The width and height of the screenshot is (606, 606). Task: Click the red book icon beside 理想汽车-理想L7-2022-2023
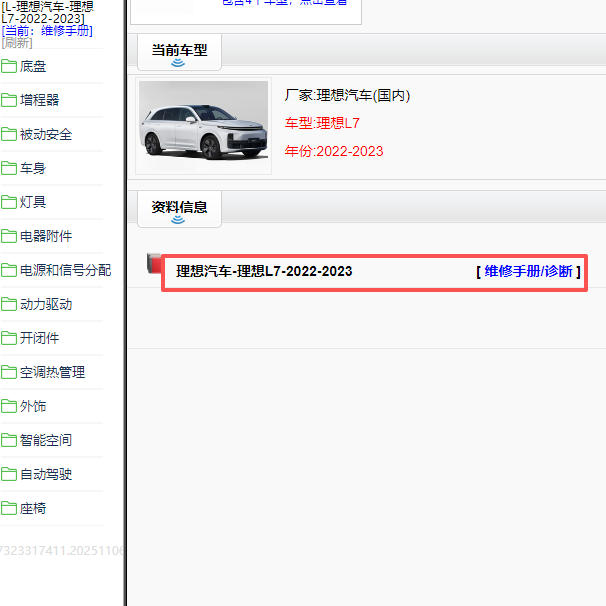[x=154, y=264]
